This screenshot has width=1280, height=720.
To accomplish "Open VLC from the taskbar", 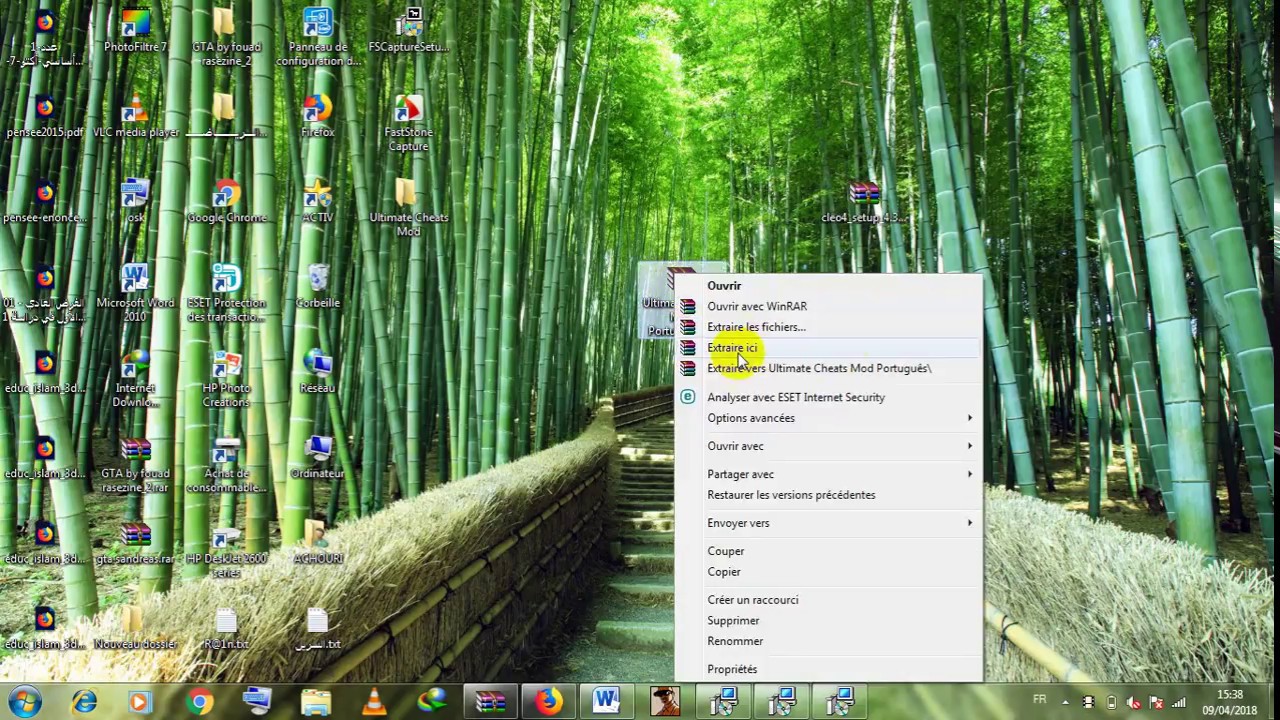I will (x=373, y=702).
